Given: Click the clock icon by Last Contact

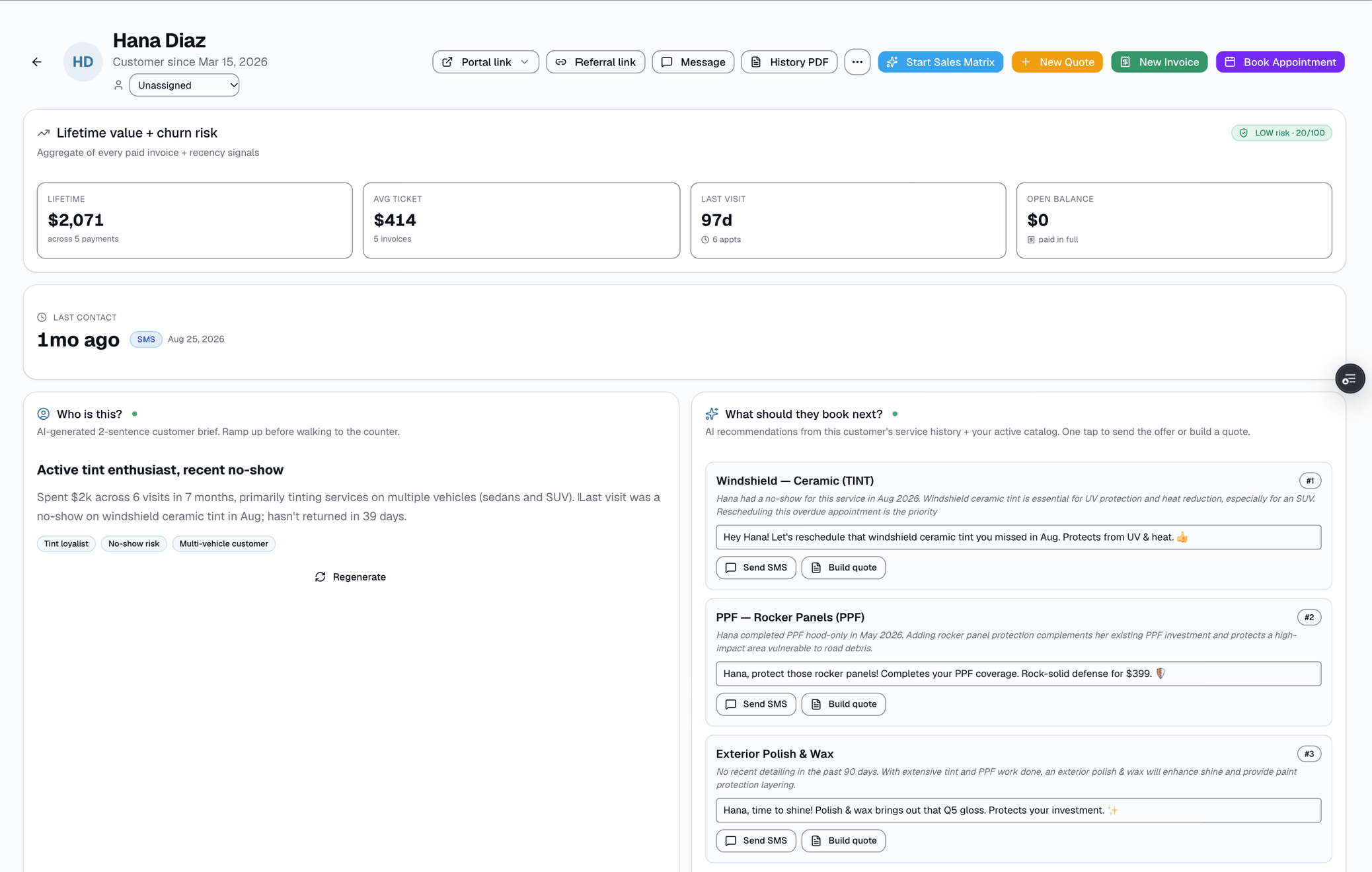Looking at the screenshot, I should click(42, 317).
